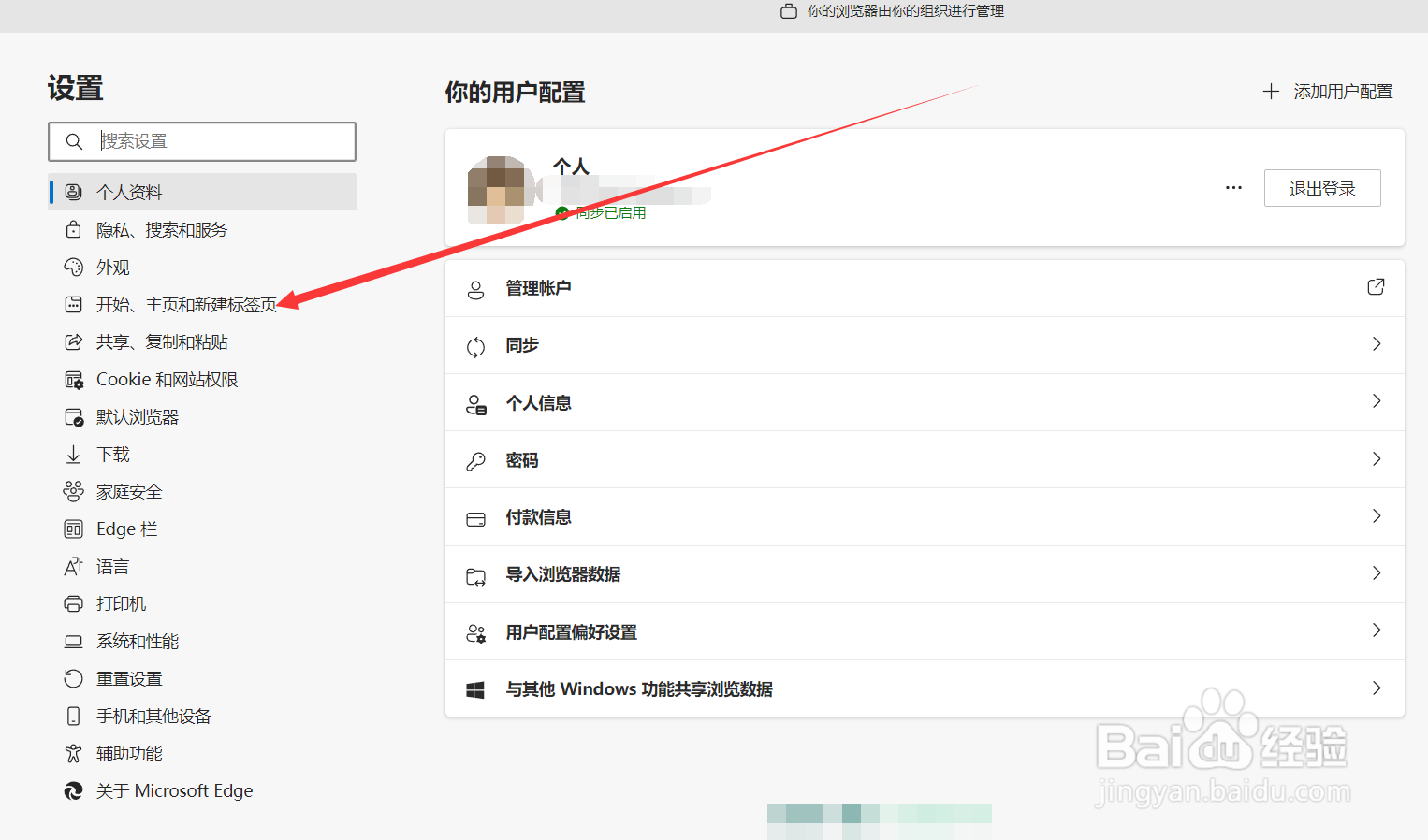Expand the 导入浏览器数据 row chevron
Viewport: 1428px width, 840px height.
coord(1377,572)
